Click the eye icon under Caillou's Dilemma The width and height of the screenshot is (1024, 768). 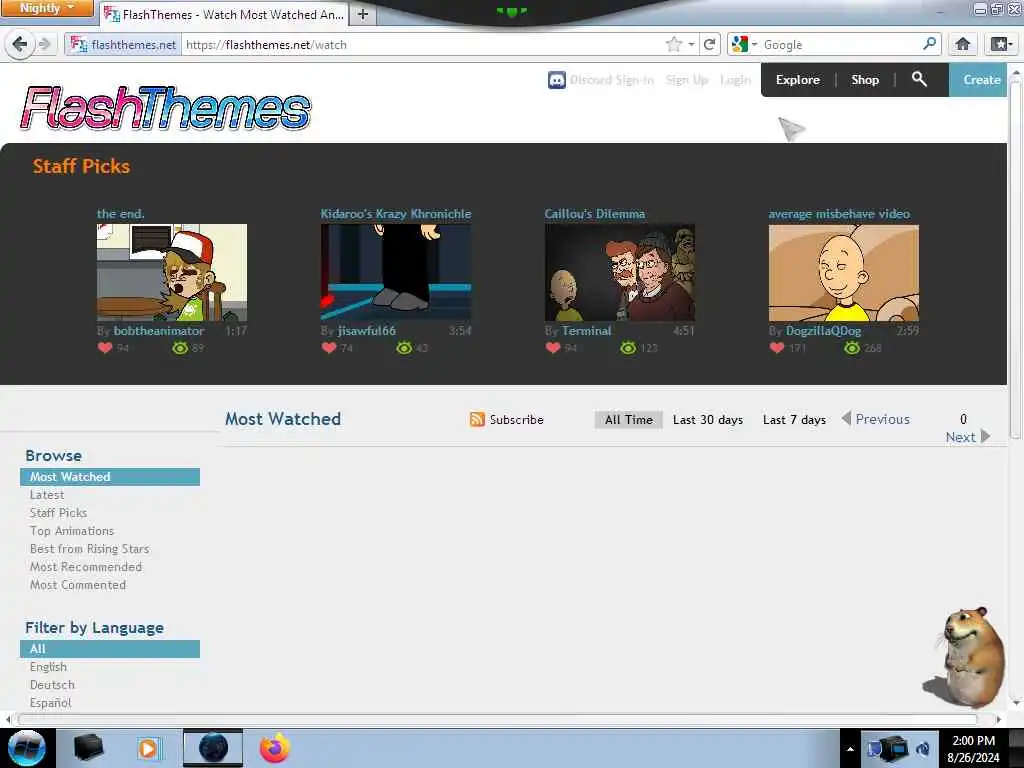[x=628, y=347]
